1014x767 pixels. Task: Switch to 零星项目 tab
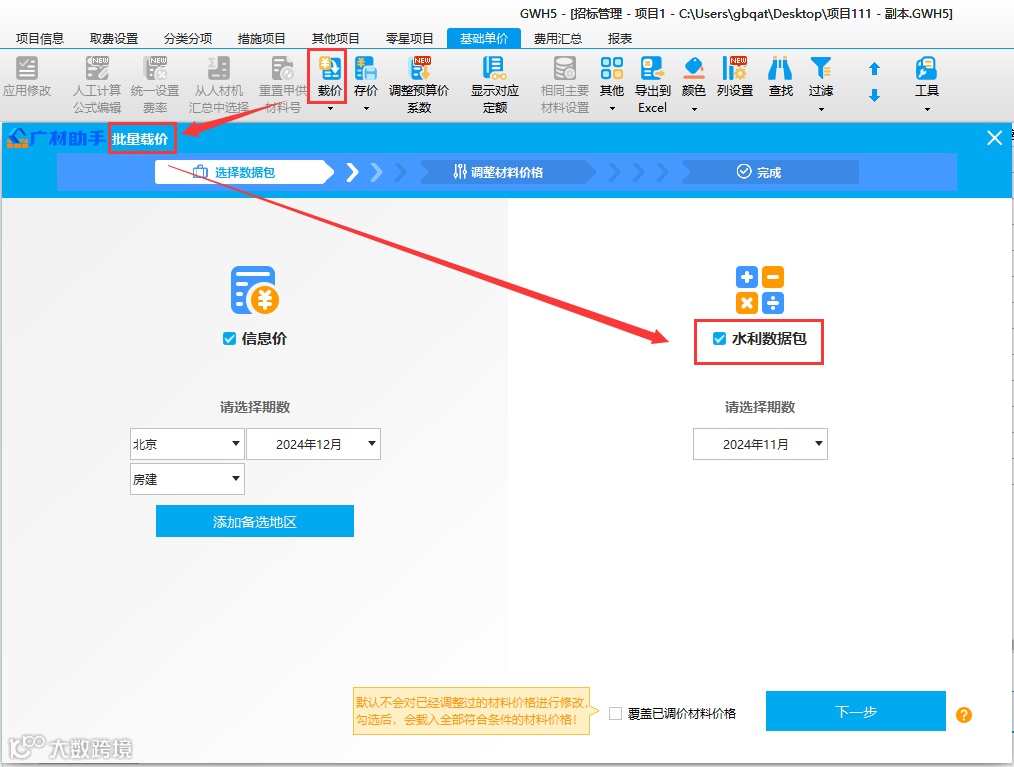(x=409, y=39)
